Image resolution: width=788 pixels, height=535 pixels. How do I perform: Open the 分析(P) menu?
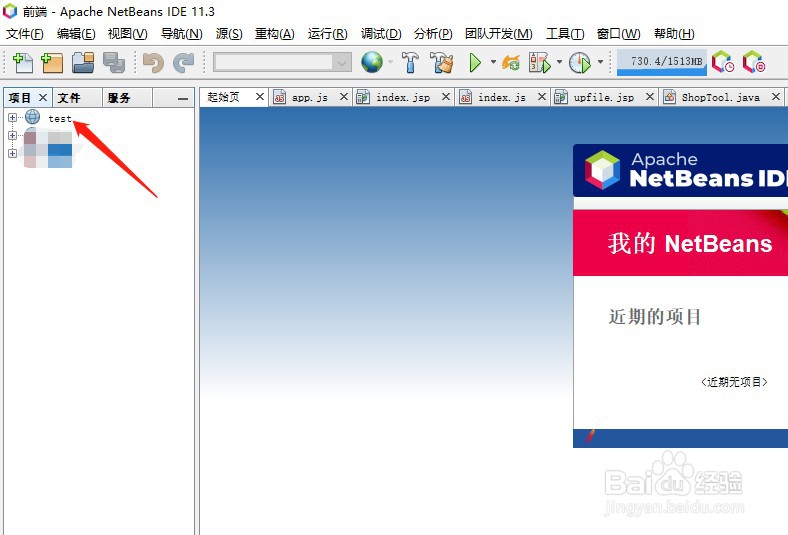pyautogui.click(x=433, y=34)
